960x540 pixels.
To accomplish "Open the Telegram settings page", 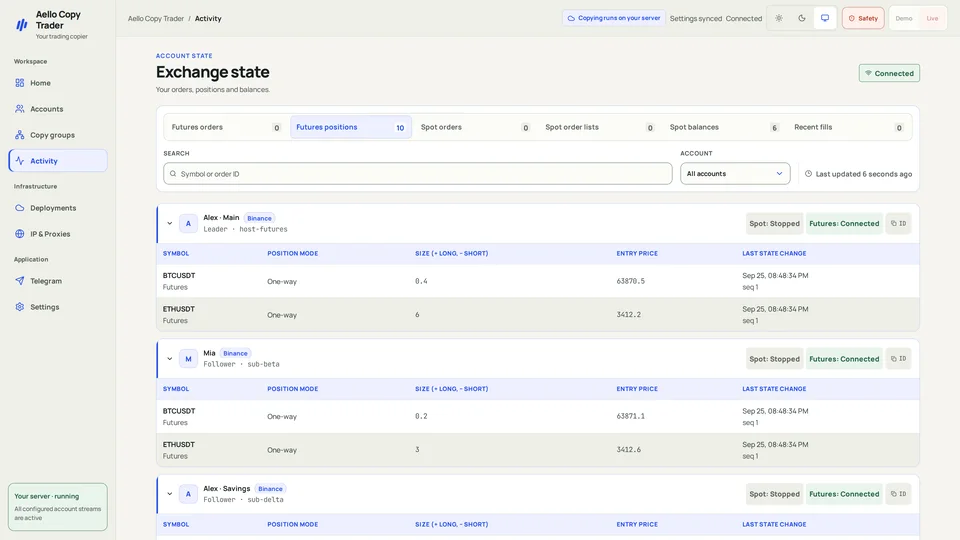I will 58,281.
